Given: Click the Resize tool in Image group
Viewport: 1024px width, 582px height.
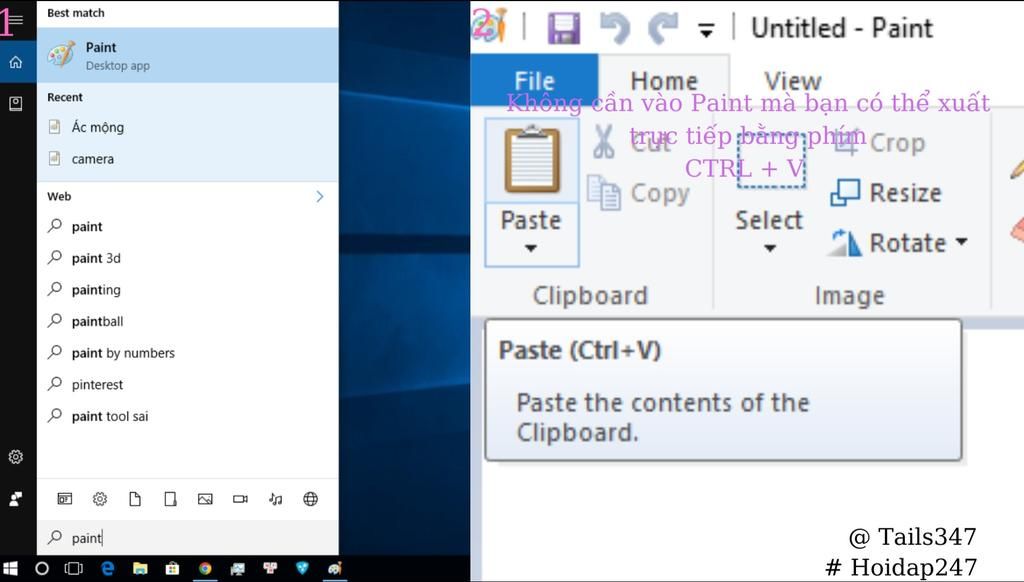Looking at the screenshot, I should (x=886, y=193).
